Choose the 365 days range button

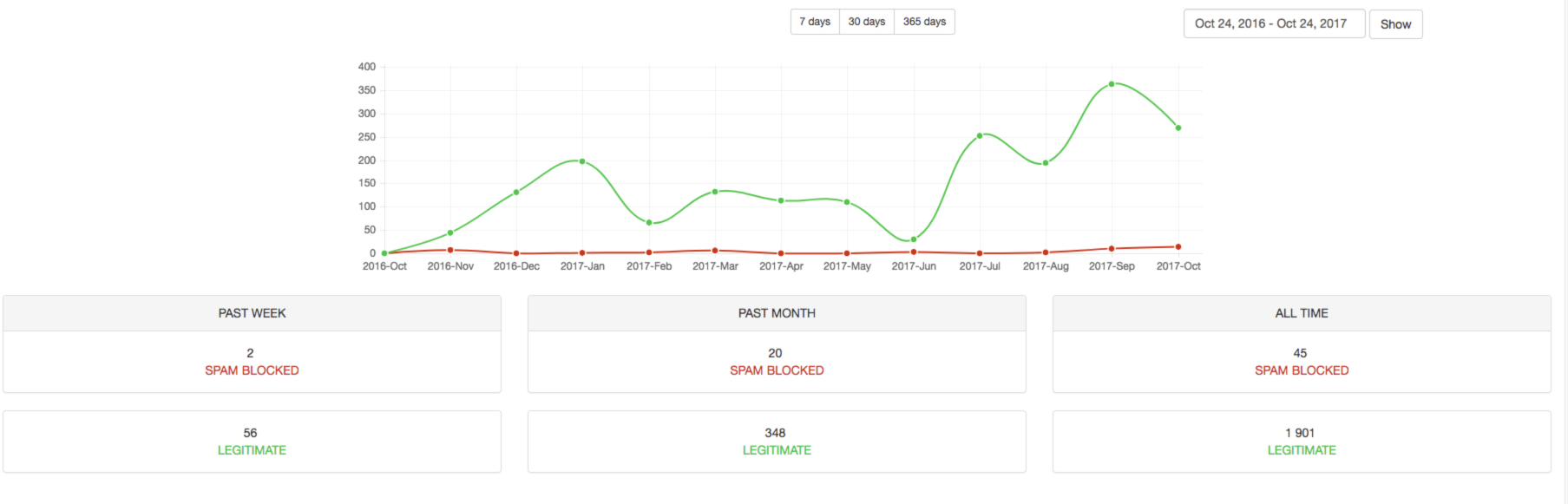924,22
